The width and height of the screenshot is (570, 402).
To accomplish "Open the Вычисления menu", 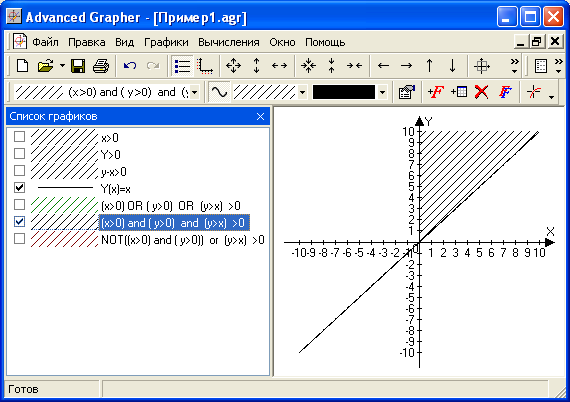I will pyautogui.click(x=229, y=43).
